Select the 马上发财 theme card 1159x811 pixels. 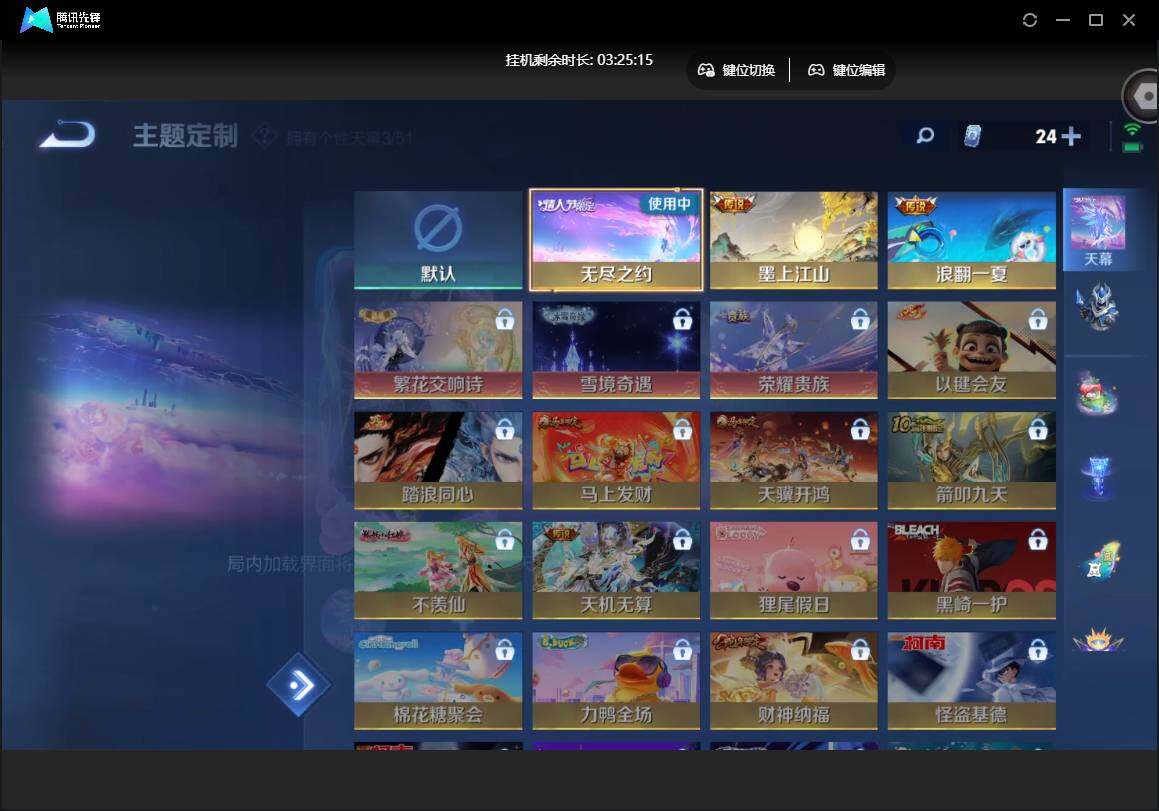pos(616,461)
